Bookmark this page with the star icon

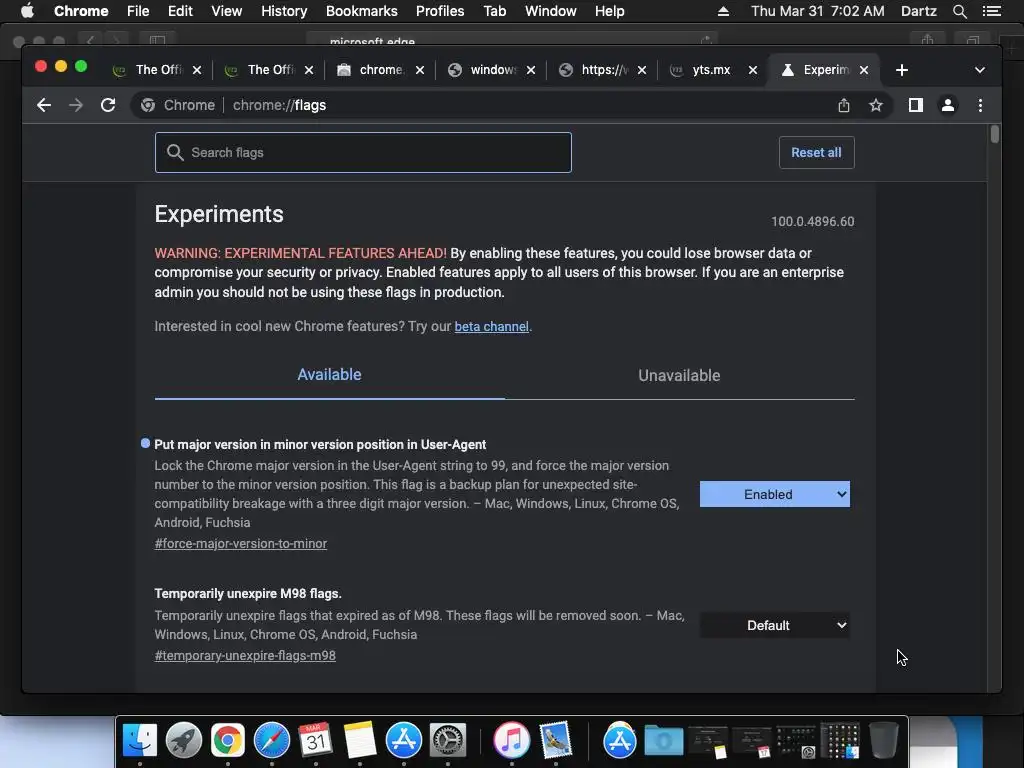click(876, 105)
